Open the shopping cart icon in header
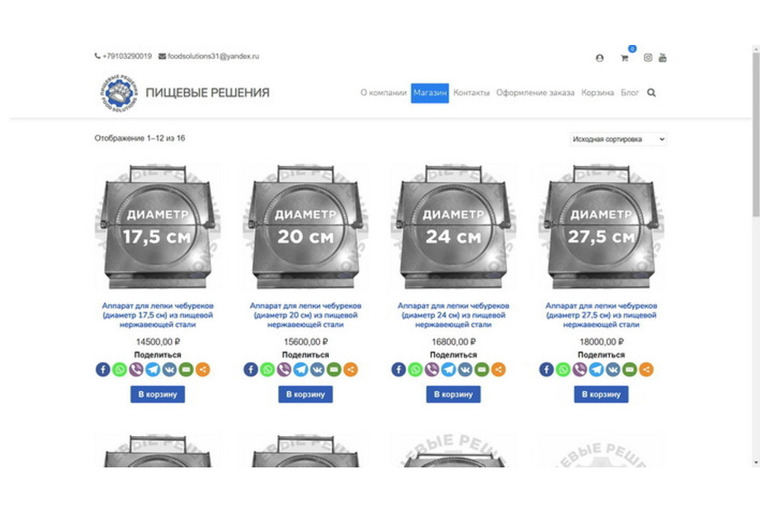Viewport: 770px width, 514px height. 625,58
